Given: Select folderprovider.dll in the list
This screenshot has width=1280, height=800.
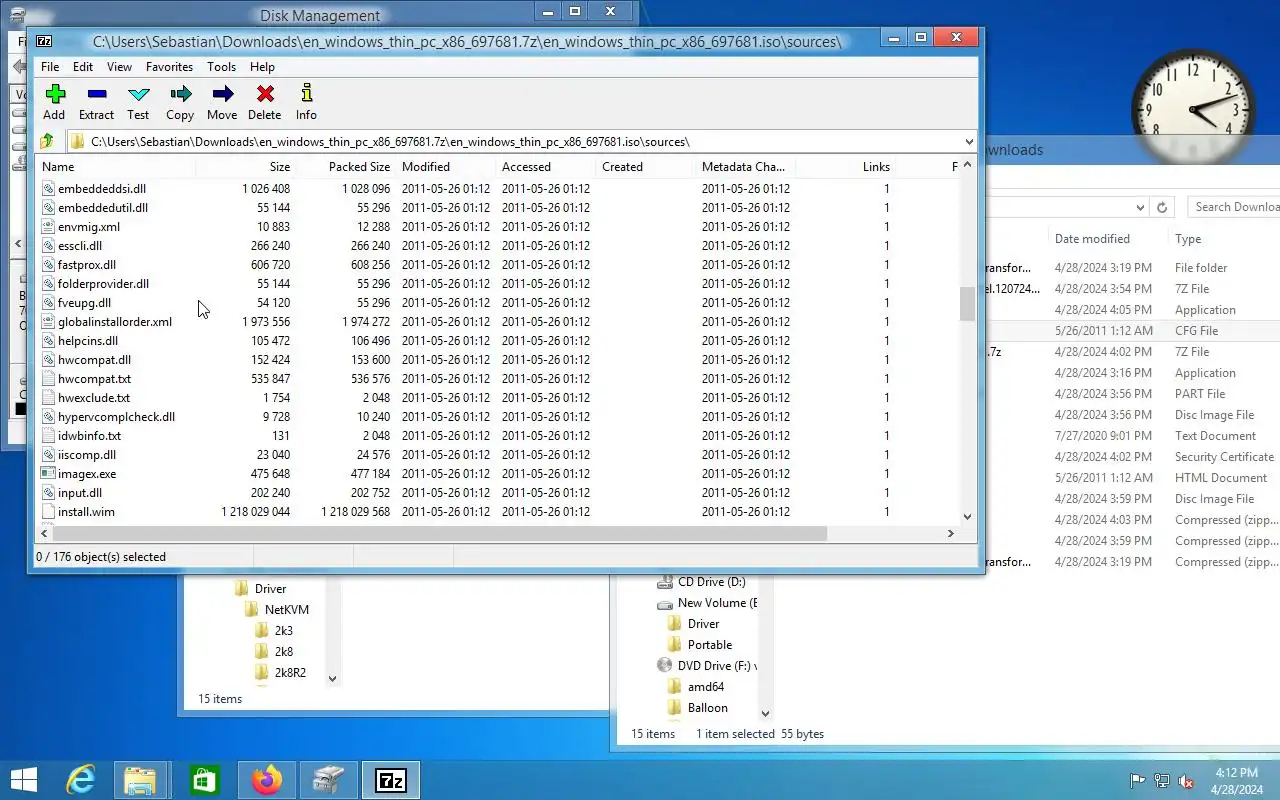Looking at the screenshot, I should (x=103, y=284).
